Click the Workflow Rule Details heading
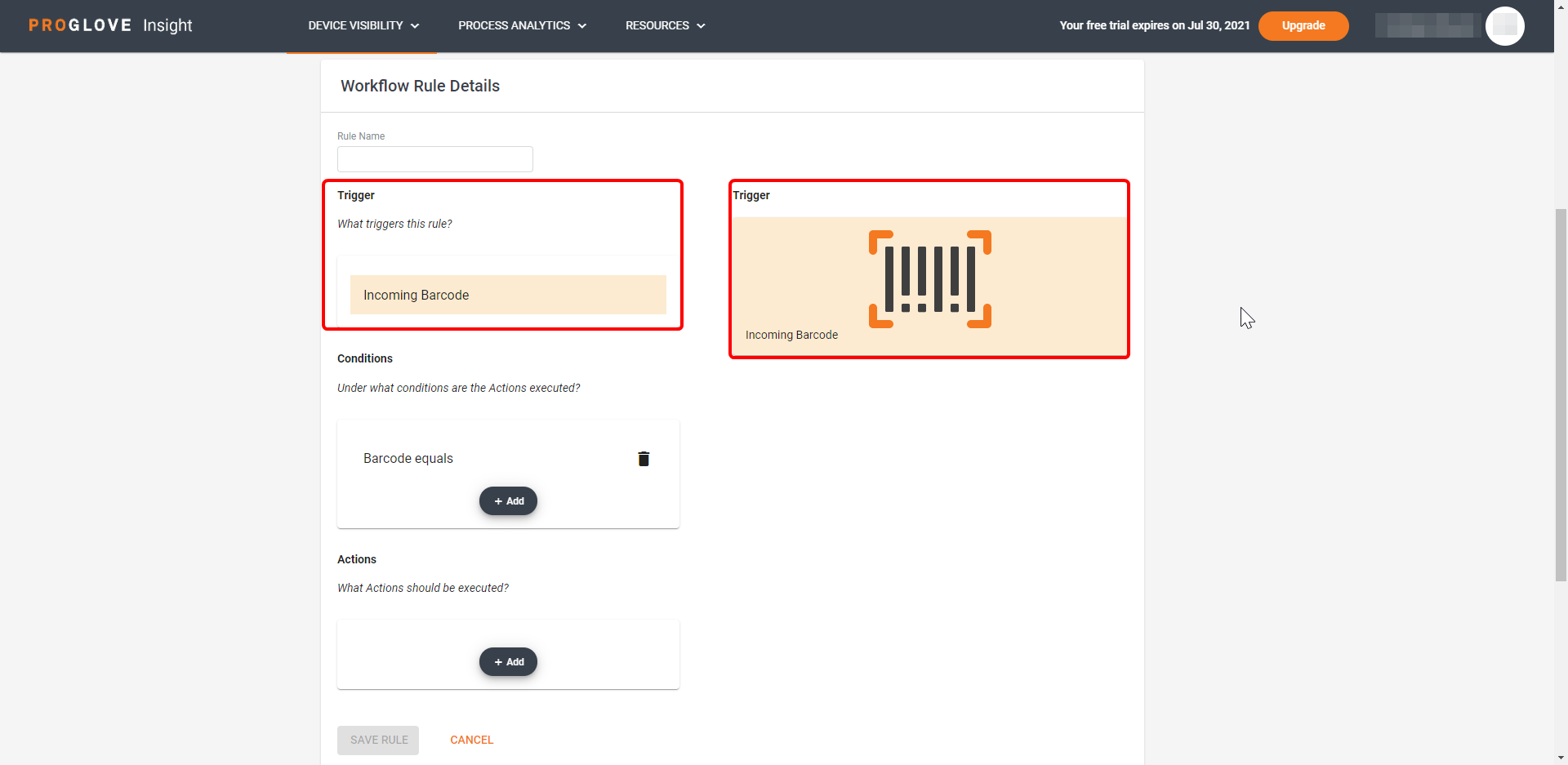The width and height of the screenshot is (1568, 765). click(420, 86)
